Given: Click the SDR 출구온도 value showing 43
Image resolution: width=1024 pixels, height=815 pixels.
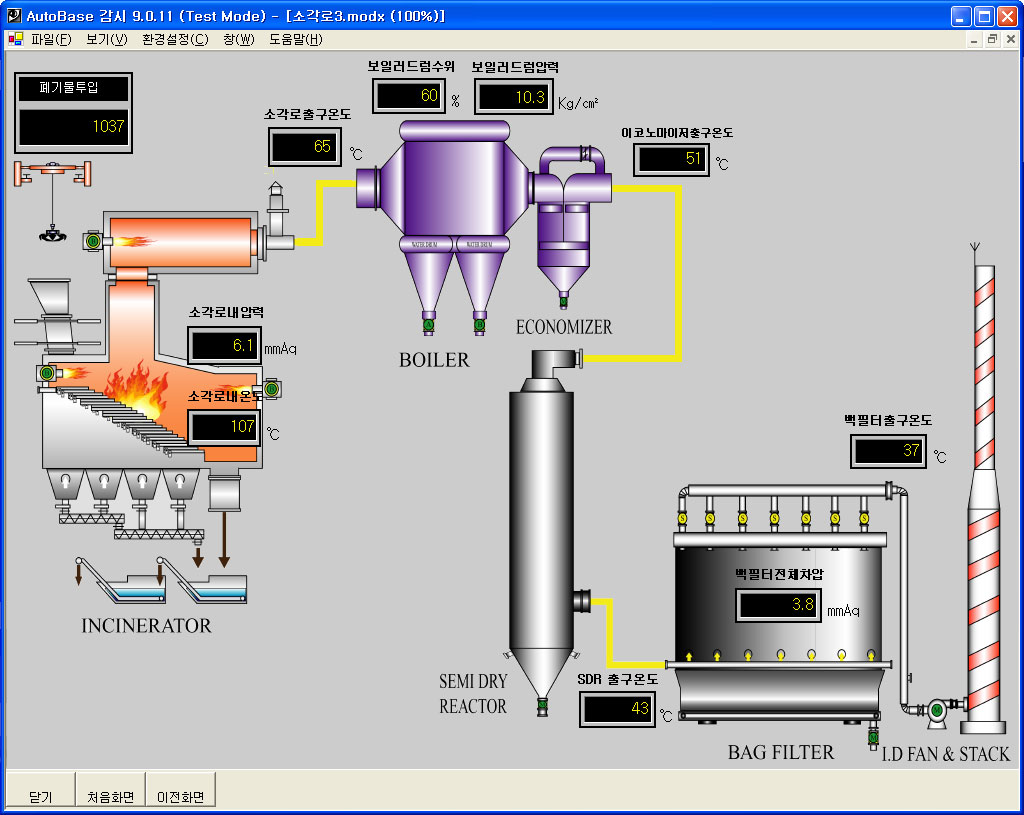Looking at the screenshot, I should point(617,708).
